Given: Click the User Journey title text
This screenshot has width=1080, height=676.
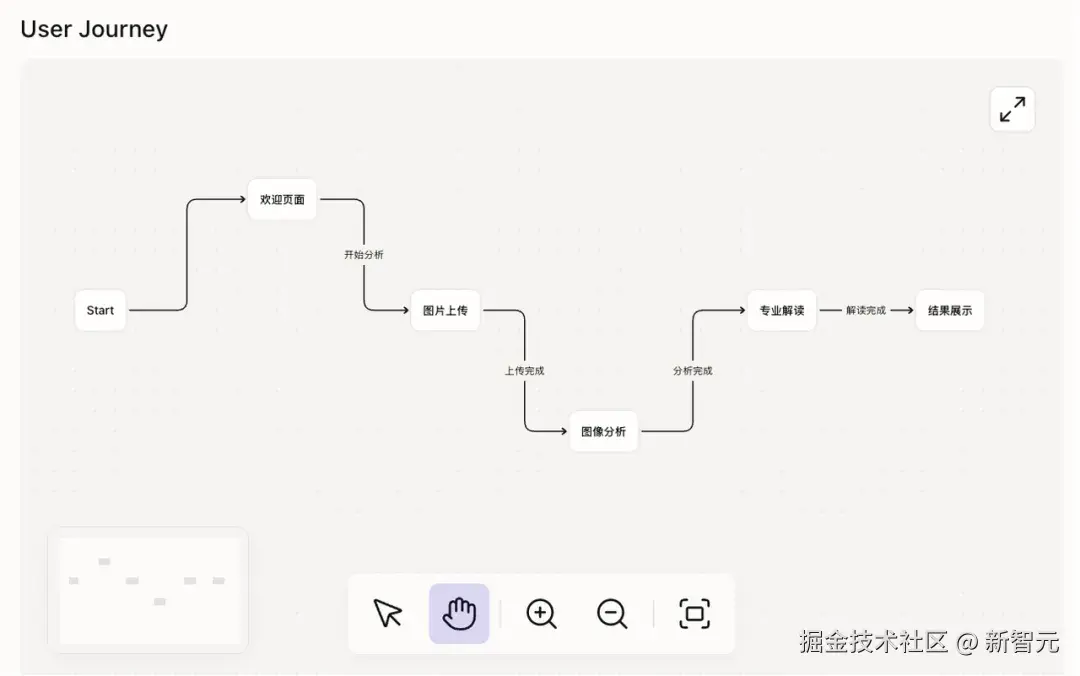Looking at the screenshot, I should (x=93, y=29).
